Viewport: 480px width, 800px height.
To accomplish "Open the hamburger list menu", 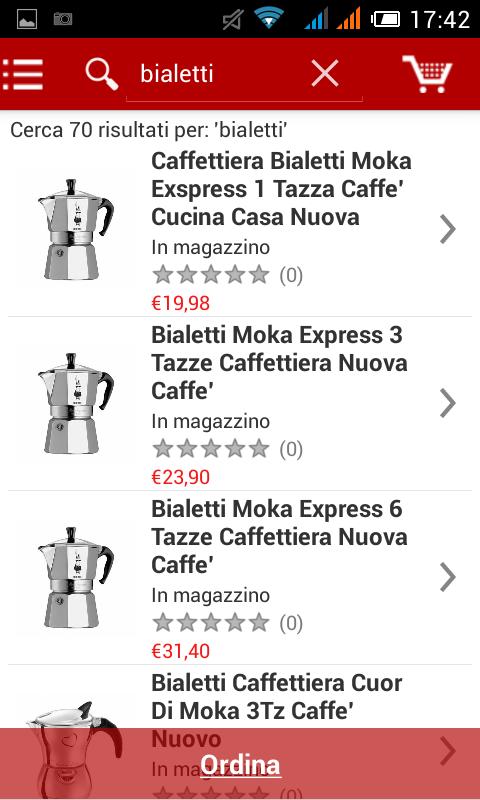I will tap(22, 74).
